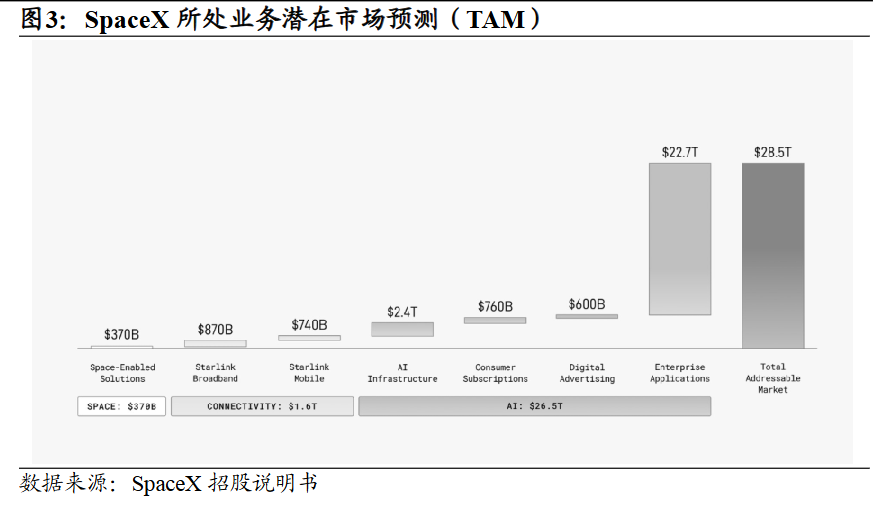Select the '$600B' value label
This screenshot has width=876, height=507.
tap(587, 304)
